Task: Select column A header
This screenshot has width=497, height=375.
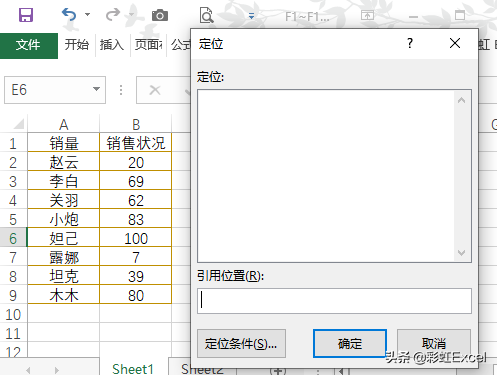Action: [63, 125]
